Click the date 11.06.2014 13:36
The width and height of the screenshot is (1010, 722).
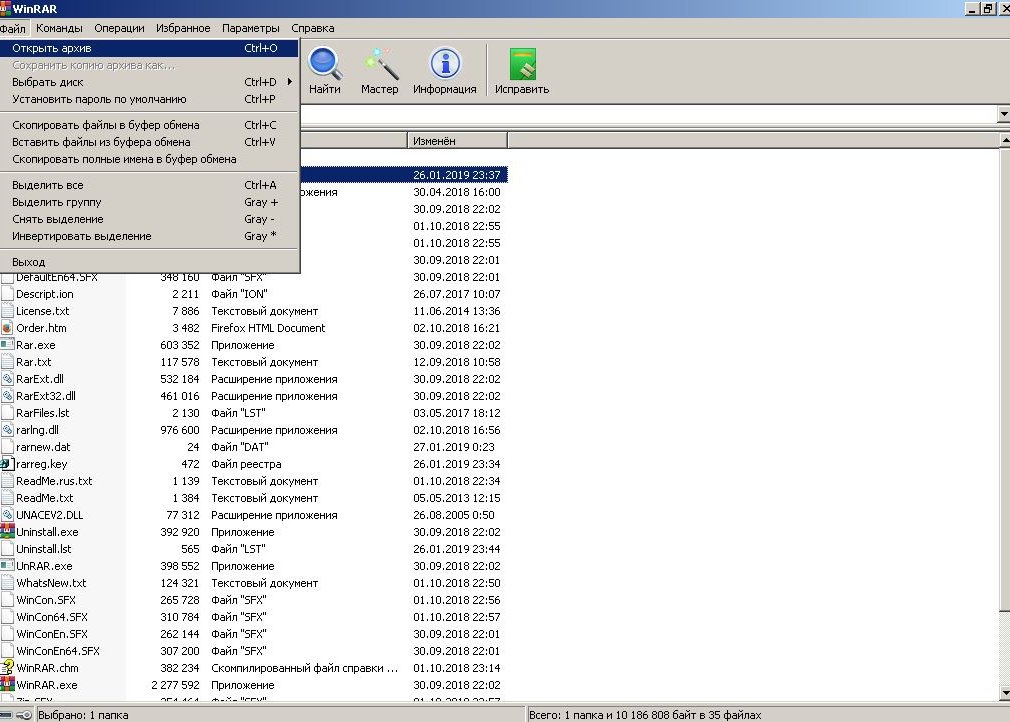457,311
